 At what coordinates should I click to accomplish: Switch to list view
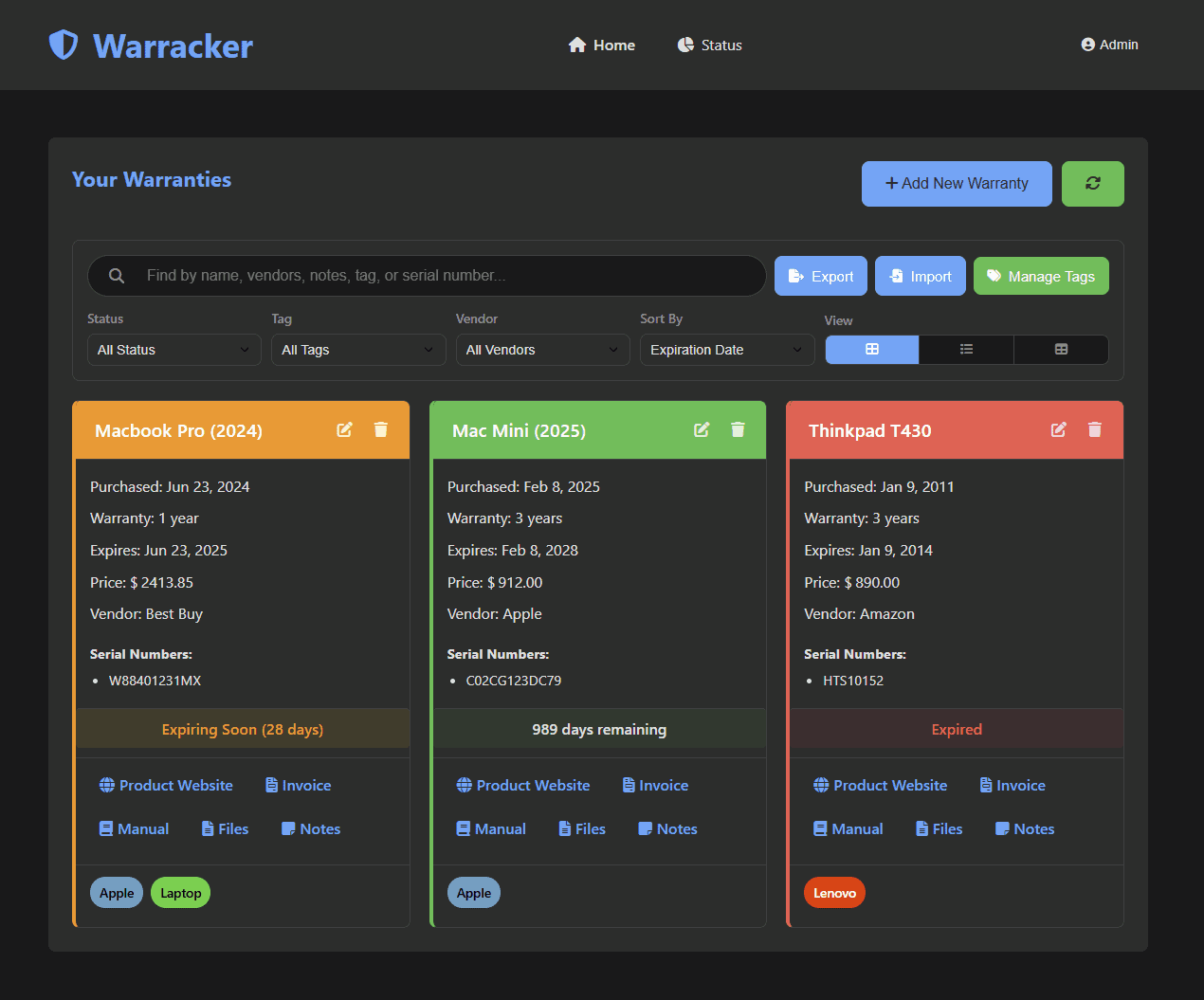[966, 350]
